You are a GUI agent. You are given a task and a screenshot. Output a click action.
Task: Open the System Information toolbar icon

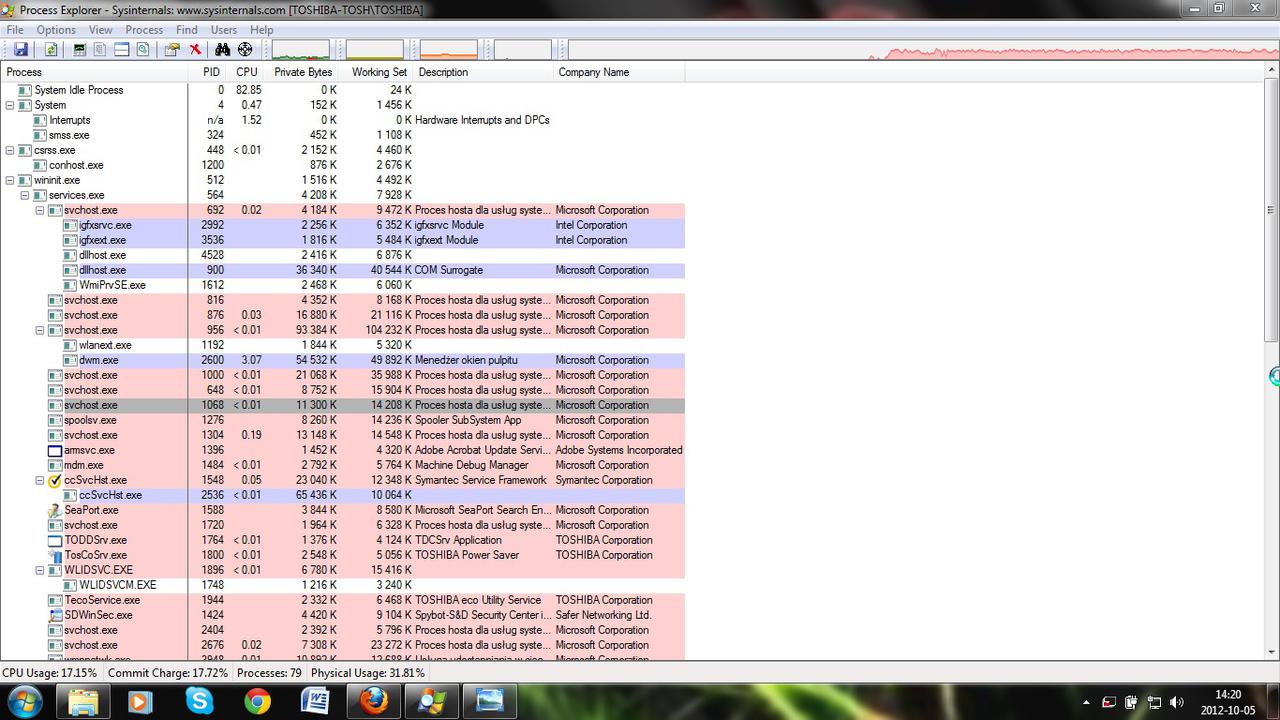pos(80,50)
